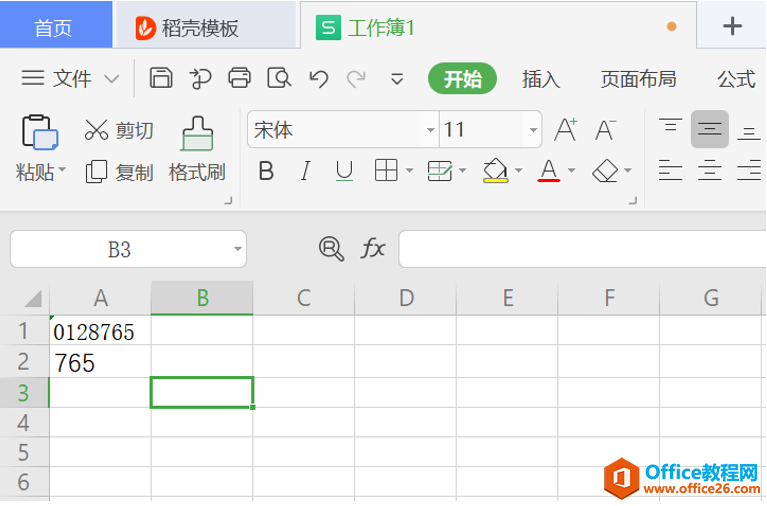Select column A header

pyautogui.click(x=100, y=298)
